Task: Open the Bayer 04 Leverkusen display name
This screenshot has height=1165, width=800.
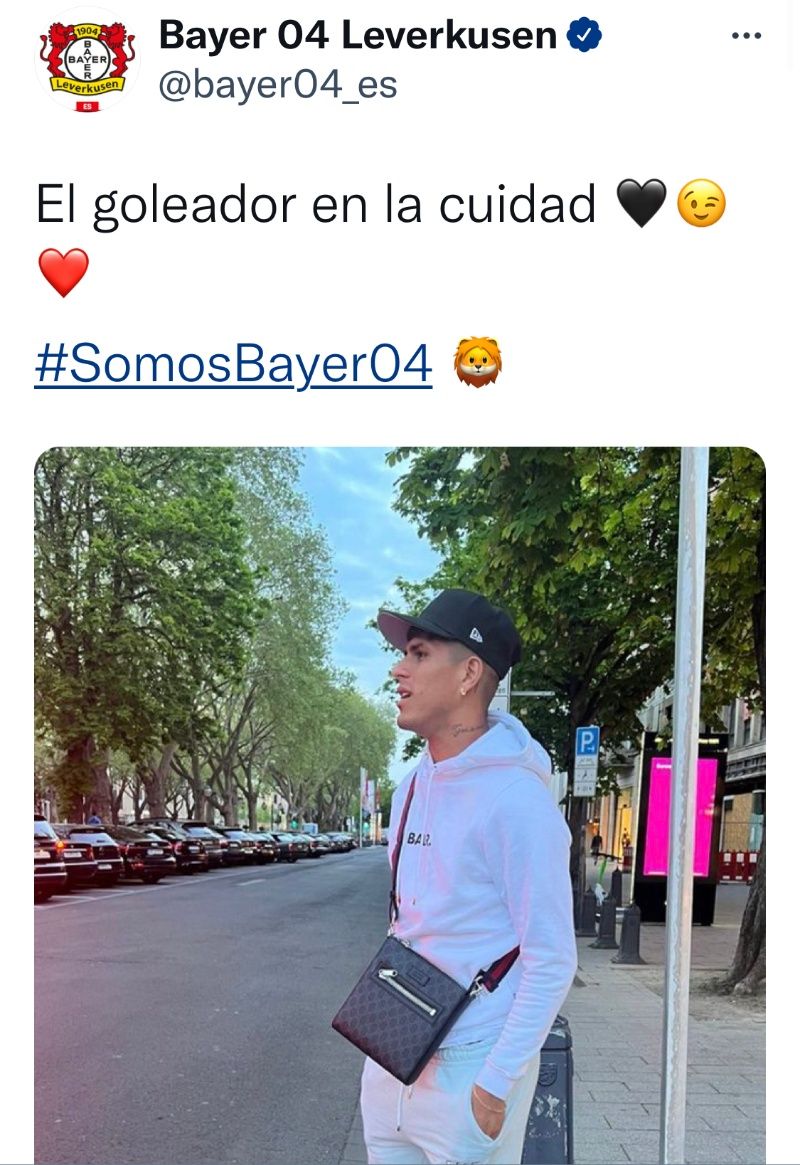Action: tap(358, 35)
